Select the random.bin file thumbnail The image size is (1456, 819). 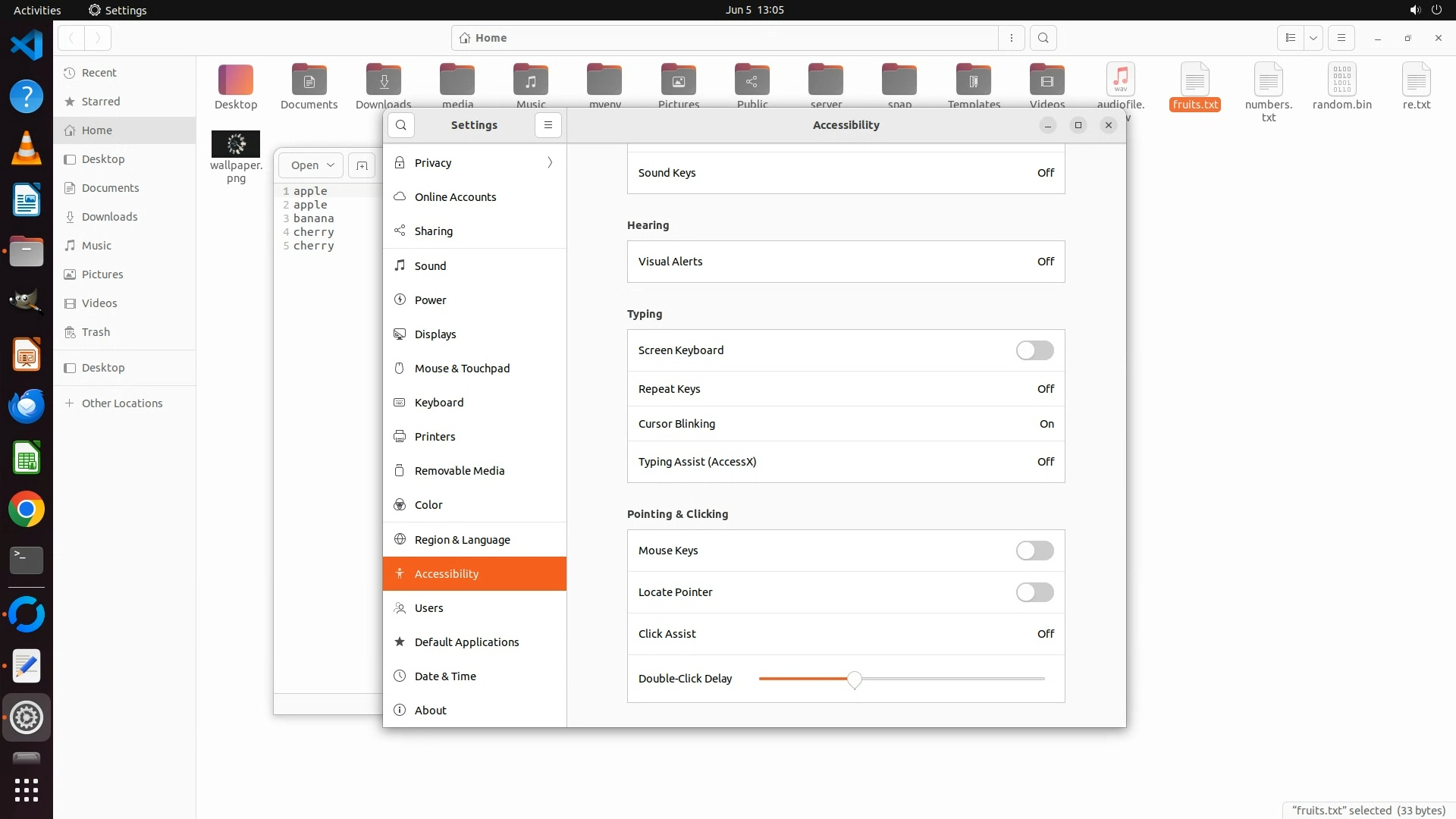pyautogui.click(x=1341, y=80)
